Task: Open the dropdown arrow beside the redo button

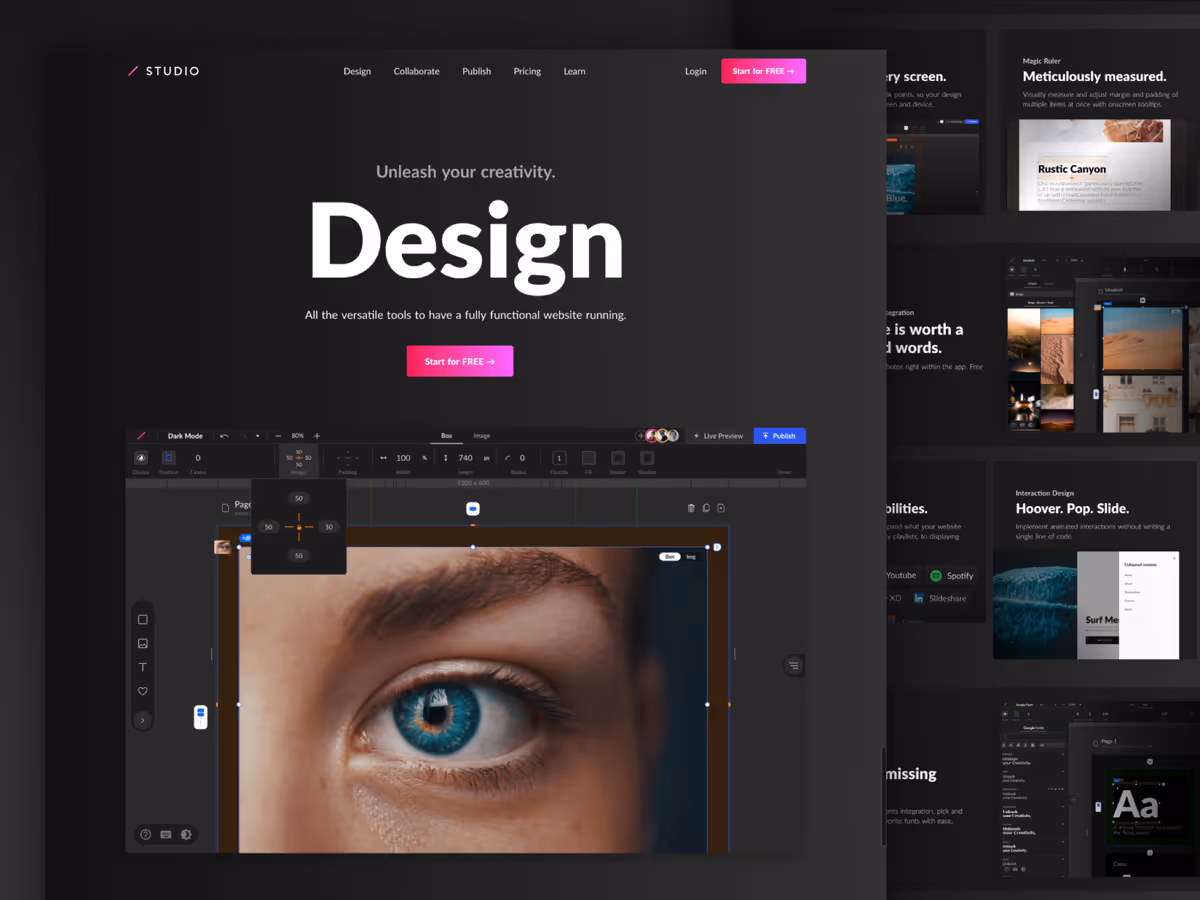Action: [258, 435]
